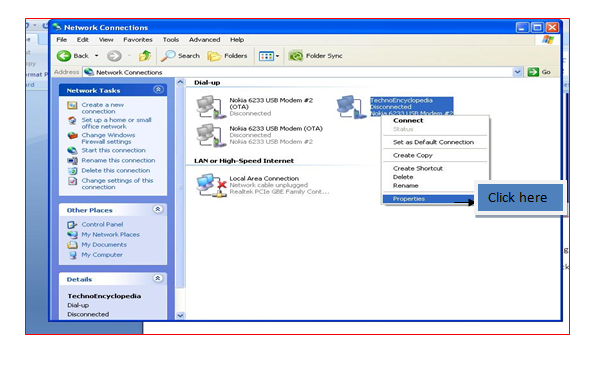This screenshot has height=368, width=603.
Task: Click the Control Panel icon in Other Places
Action: pyautogui.click(x=72, y=225)
